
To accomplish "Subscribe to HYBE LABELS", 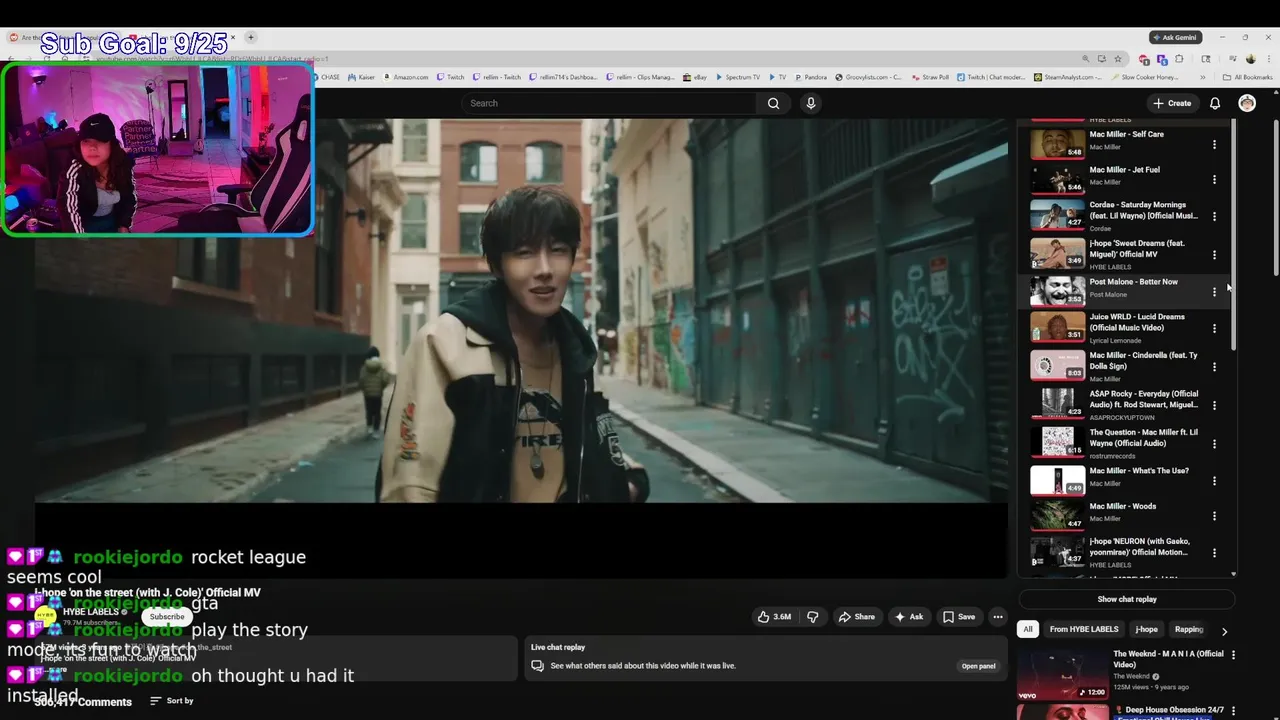I will [x=167, y=617].
